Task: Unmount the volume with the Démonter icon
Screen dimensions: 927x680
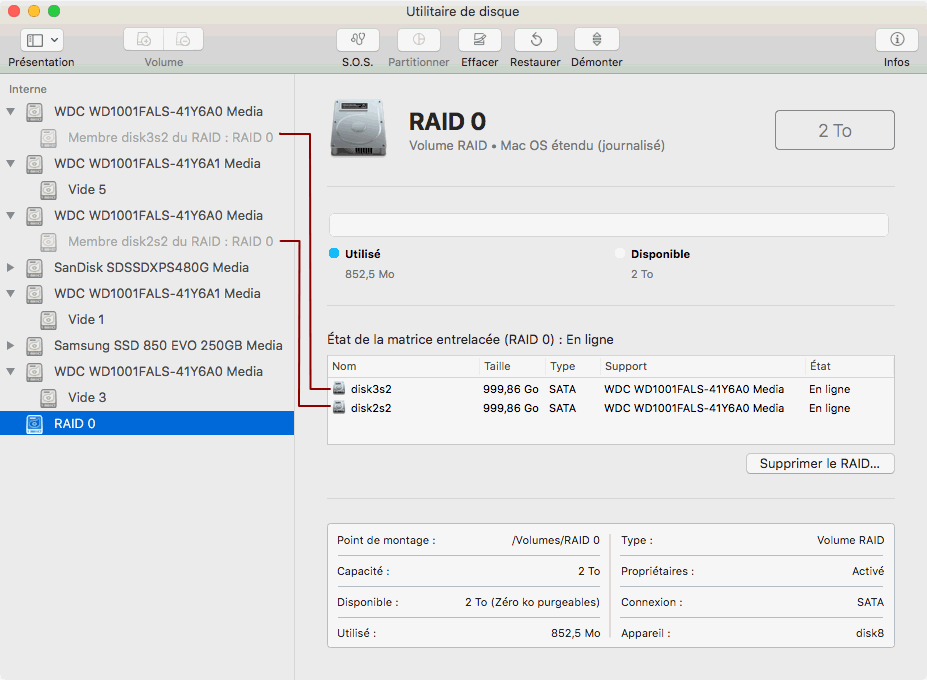Action: tap(597, 40)
